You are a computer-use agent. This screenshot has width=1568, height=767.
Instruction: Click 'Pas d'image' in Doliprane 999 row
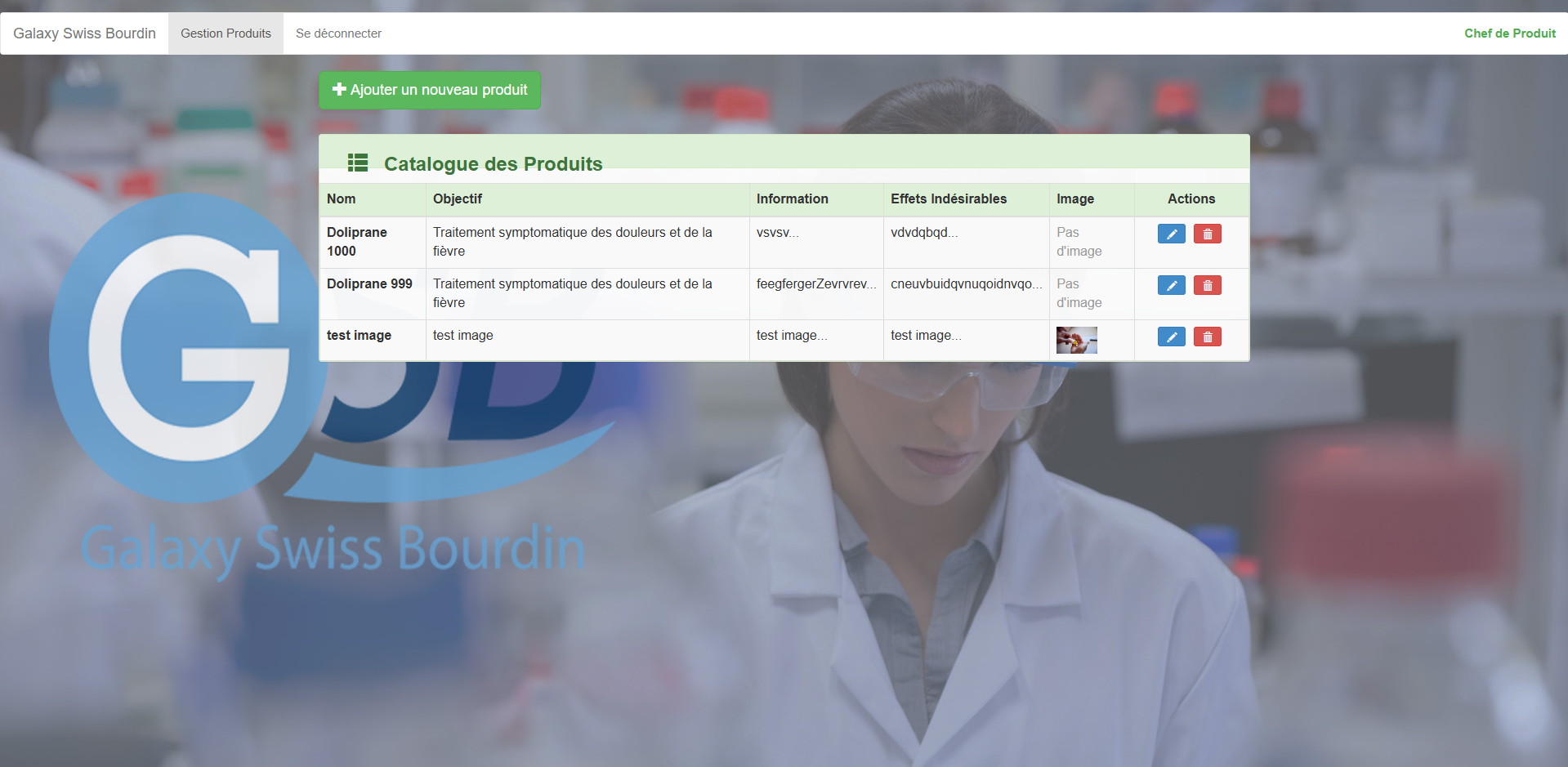pyautogui.click(x=1079, y=293)
